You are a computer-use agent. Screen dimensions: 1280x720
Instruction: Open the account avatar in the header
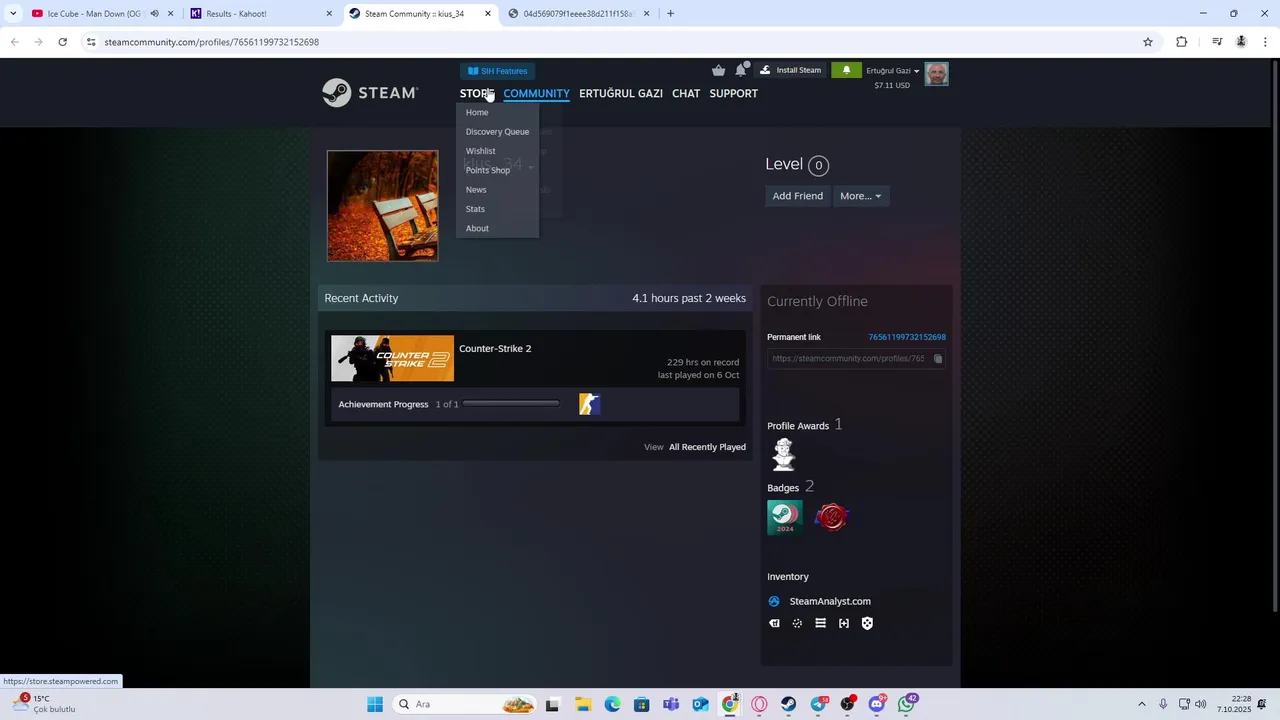coord(936,74)
